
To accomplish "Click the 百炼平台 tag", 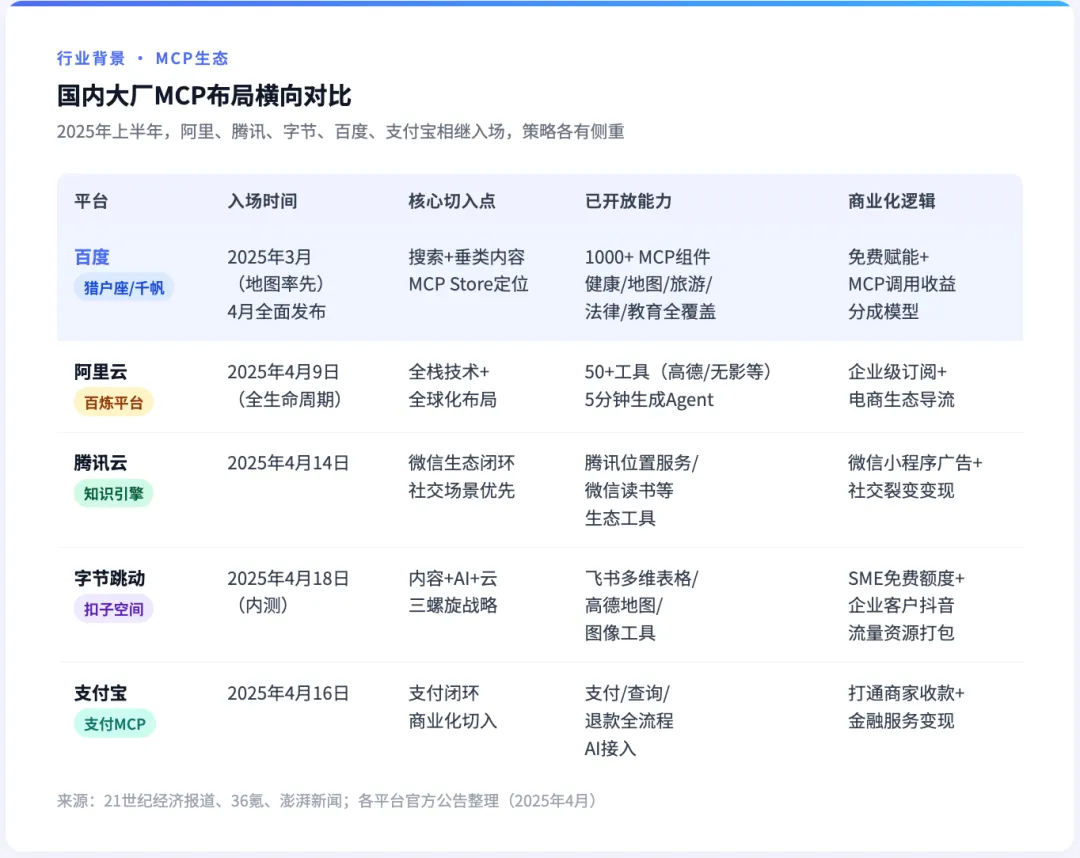I will (x=114, y=402).
